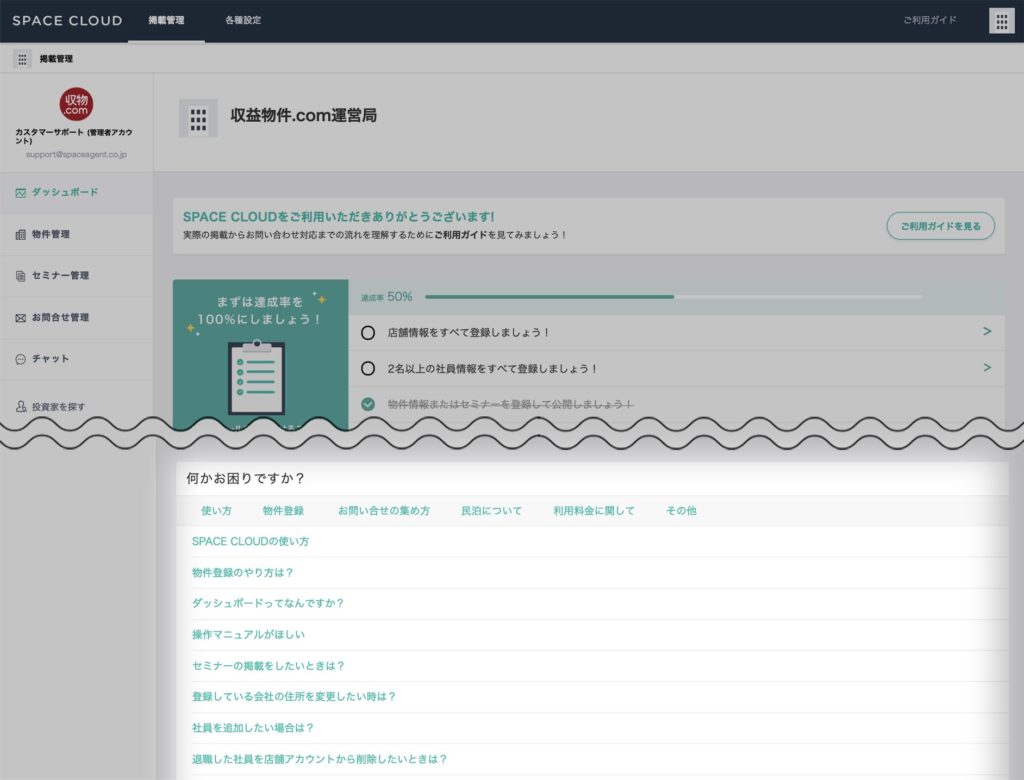Switch to the 掲載管理 top tab

click(167, 21)
